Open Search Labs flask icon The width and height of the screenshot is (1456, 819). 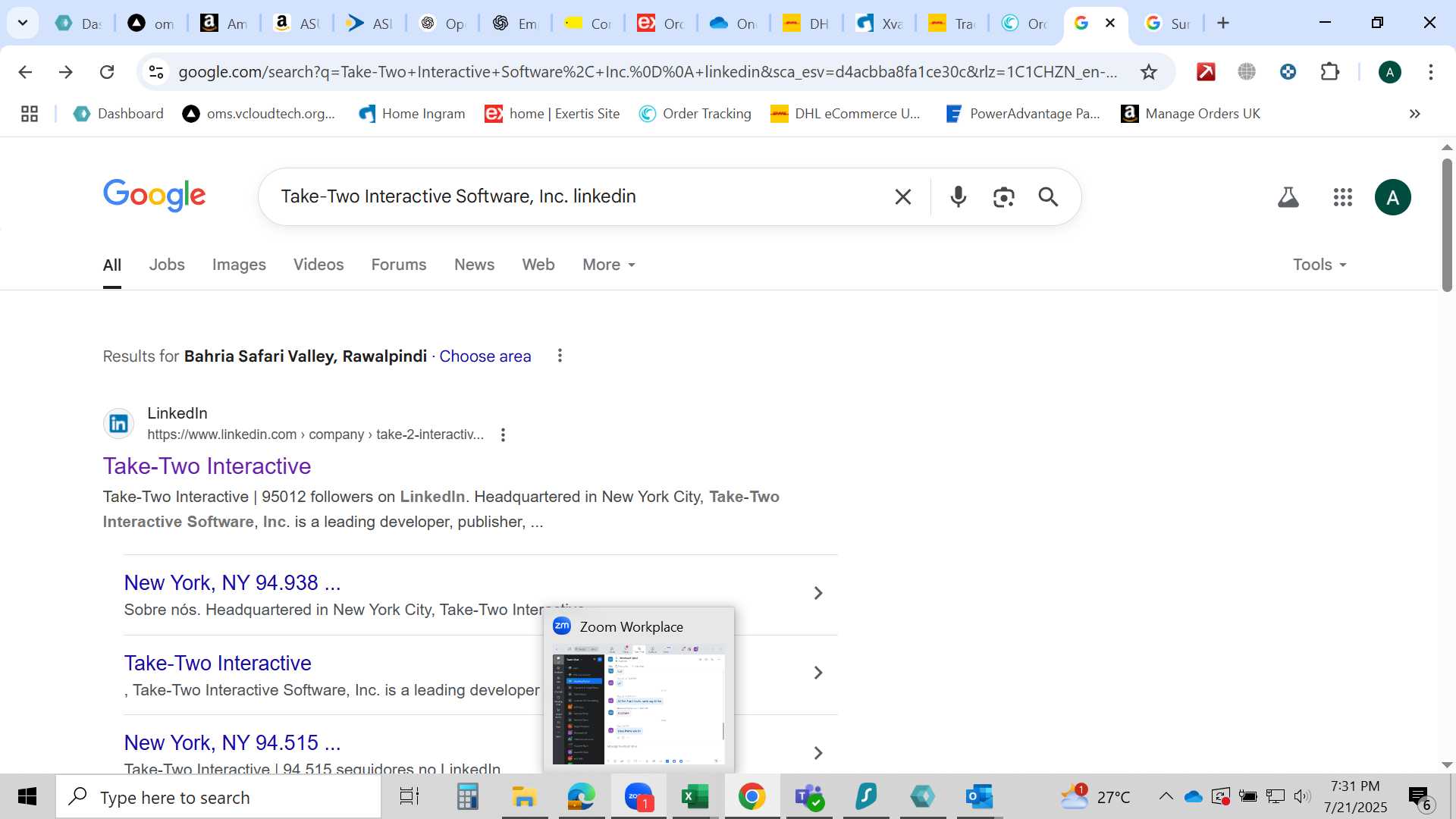(1288, 197)
